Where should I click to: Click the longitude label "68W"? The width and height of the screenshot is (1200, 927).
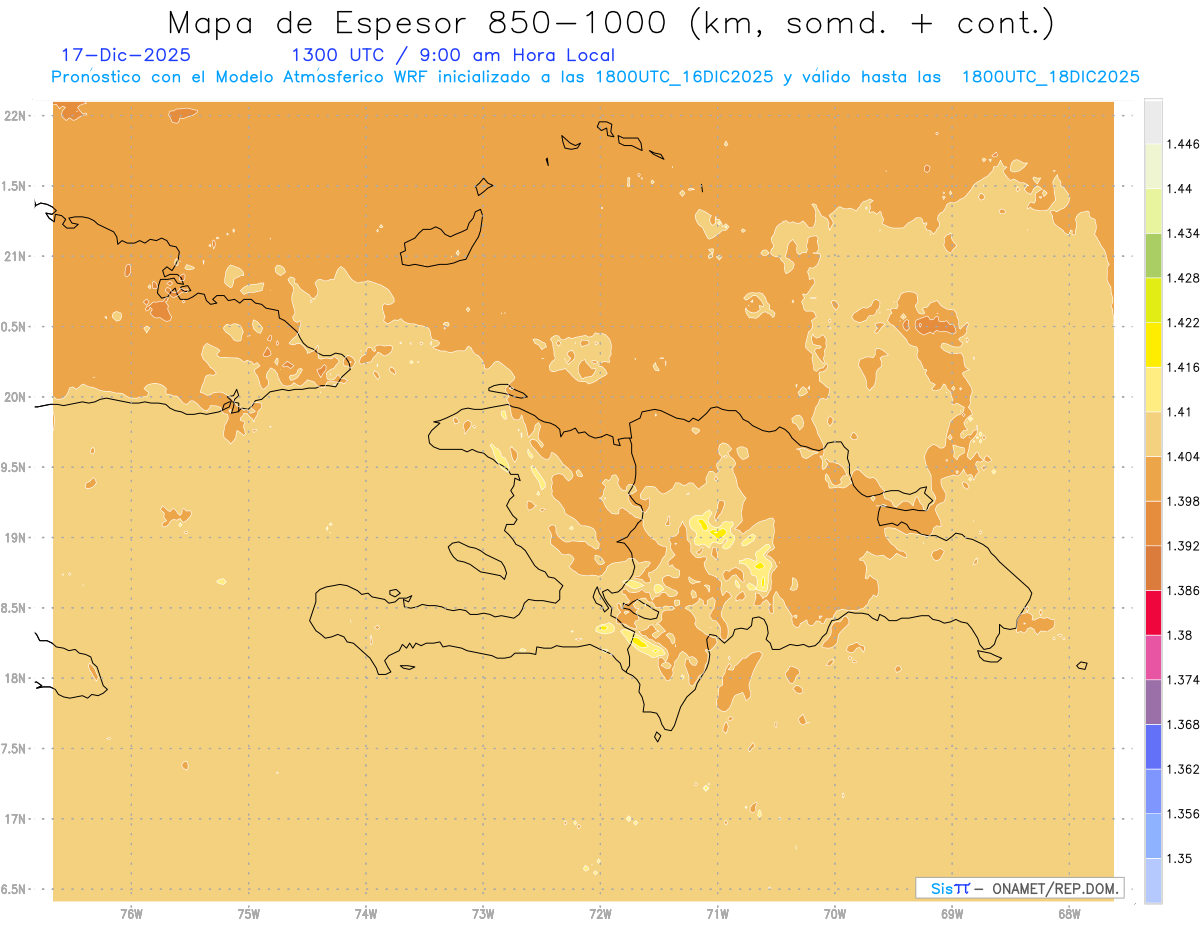pyautogui.click(x=1069, y=913)
